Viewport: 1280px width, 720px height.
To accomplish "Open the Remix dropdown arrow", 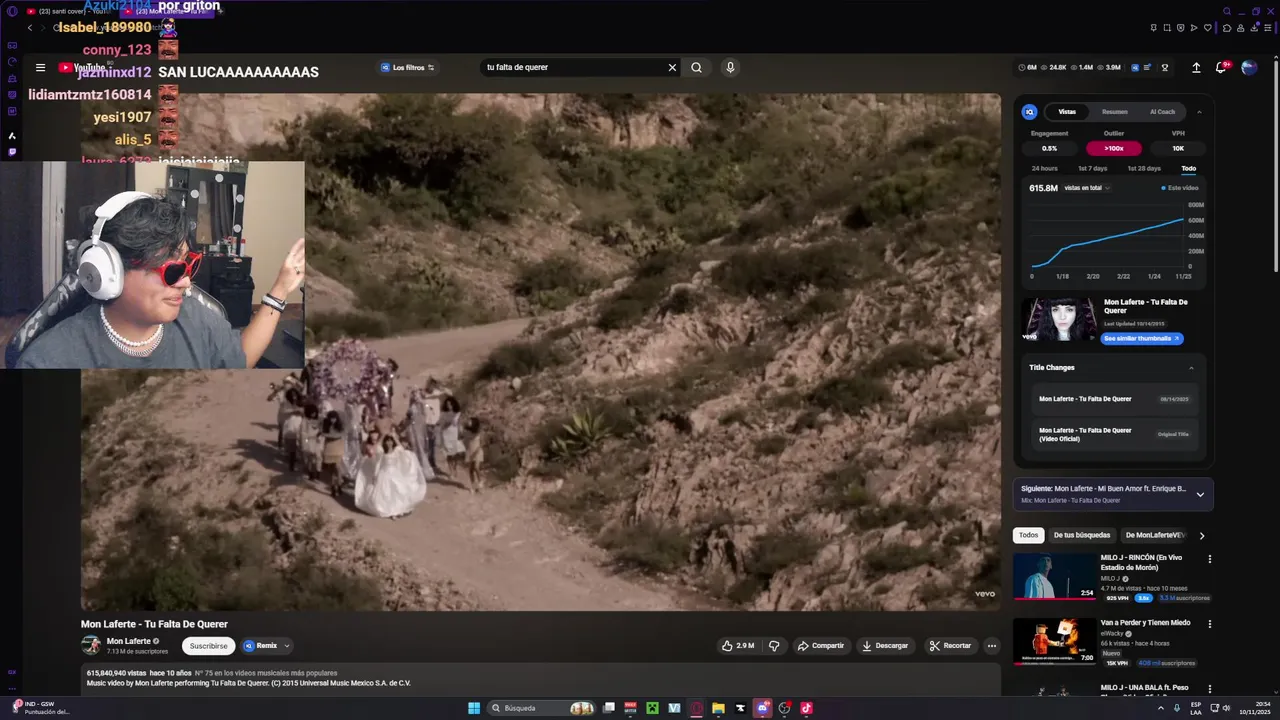I will tap(287, 646).
